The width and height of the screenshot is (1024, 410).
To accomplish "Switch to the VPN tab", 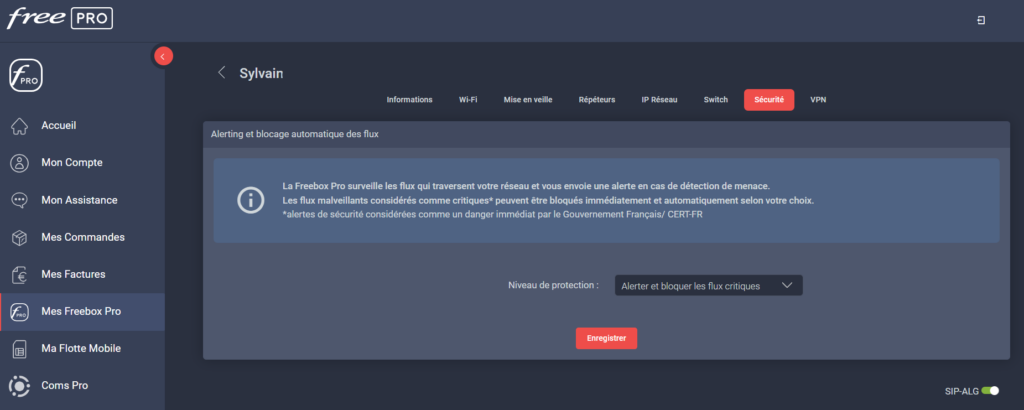I will click(x=818, y=100).
